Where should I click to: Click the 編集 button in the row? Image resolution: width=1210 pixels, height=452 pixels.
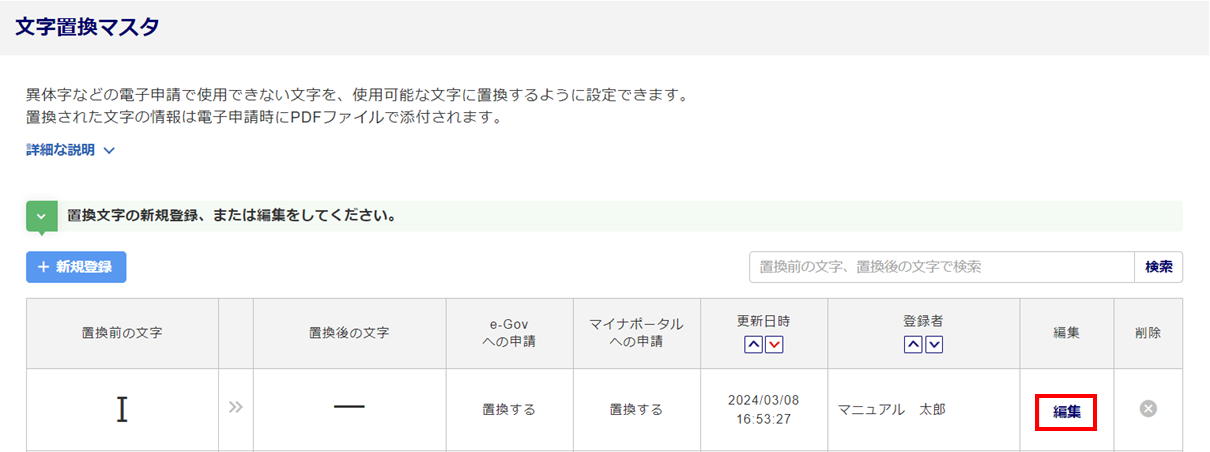pyautogui.click(x=1066, y=411)
